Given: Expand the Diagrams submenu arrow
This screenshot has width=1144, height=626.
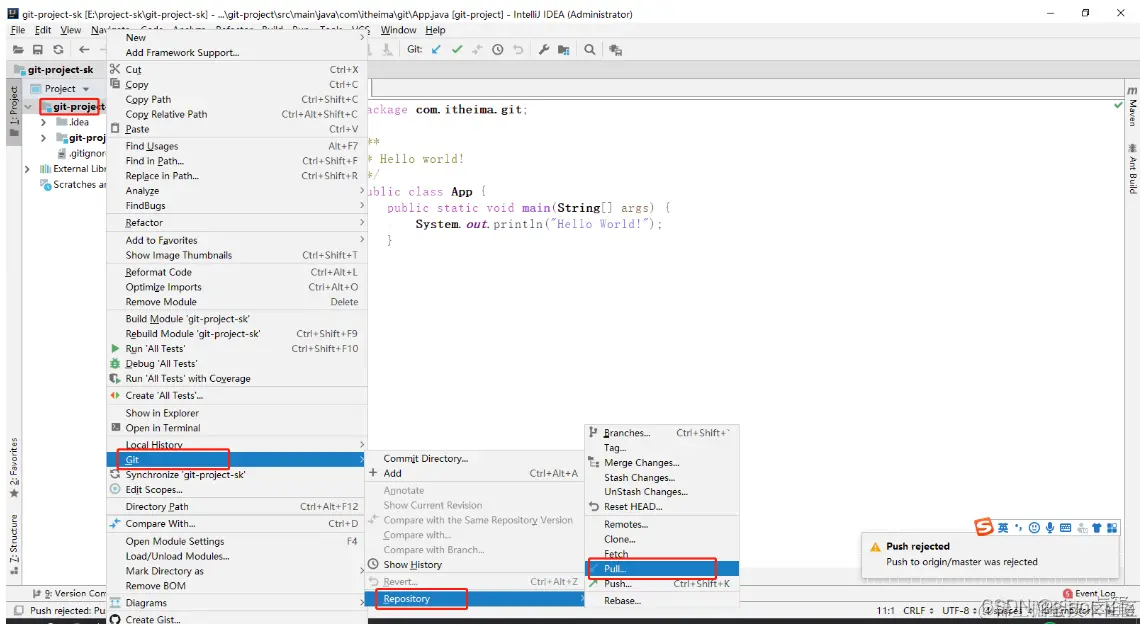Looking at the screenshot, I should tap(362, 603).
